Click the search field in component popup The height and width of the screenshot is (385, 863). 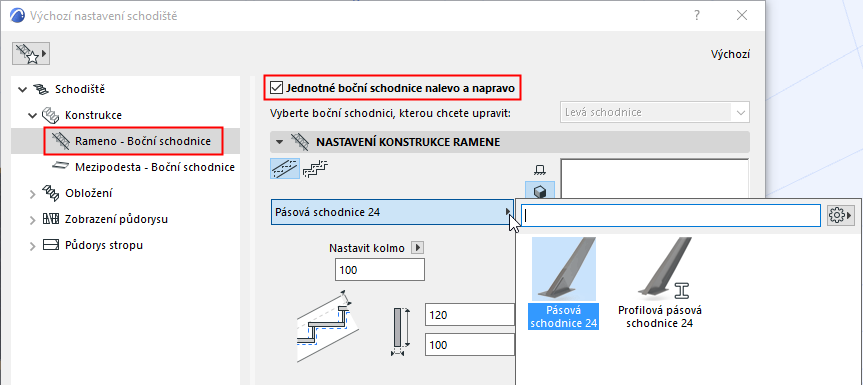pos(671,215)
